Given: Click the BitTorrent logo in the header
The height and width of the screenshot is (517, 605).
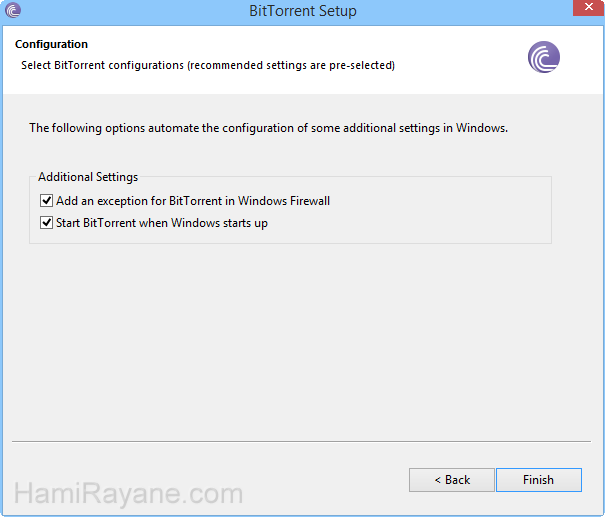Looking at the screenshot, I should (x=544, y=57).
